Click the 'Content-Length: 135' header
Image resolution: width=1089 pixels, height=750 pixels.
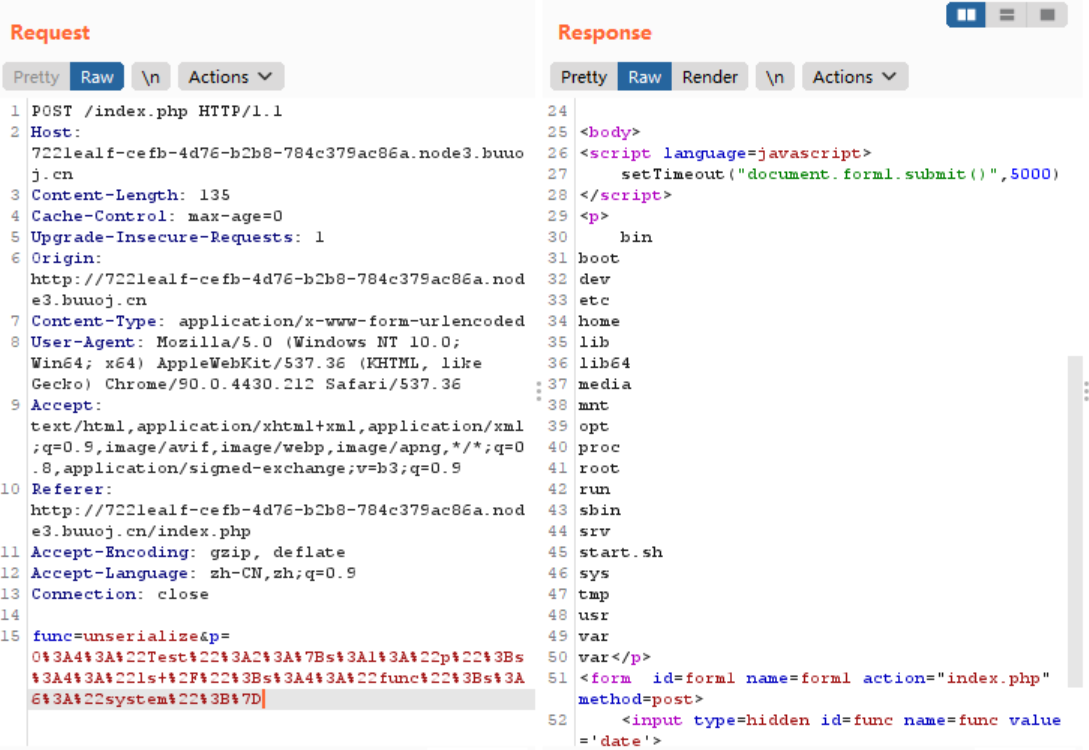[131, 195]
